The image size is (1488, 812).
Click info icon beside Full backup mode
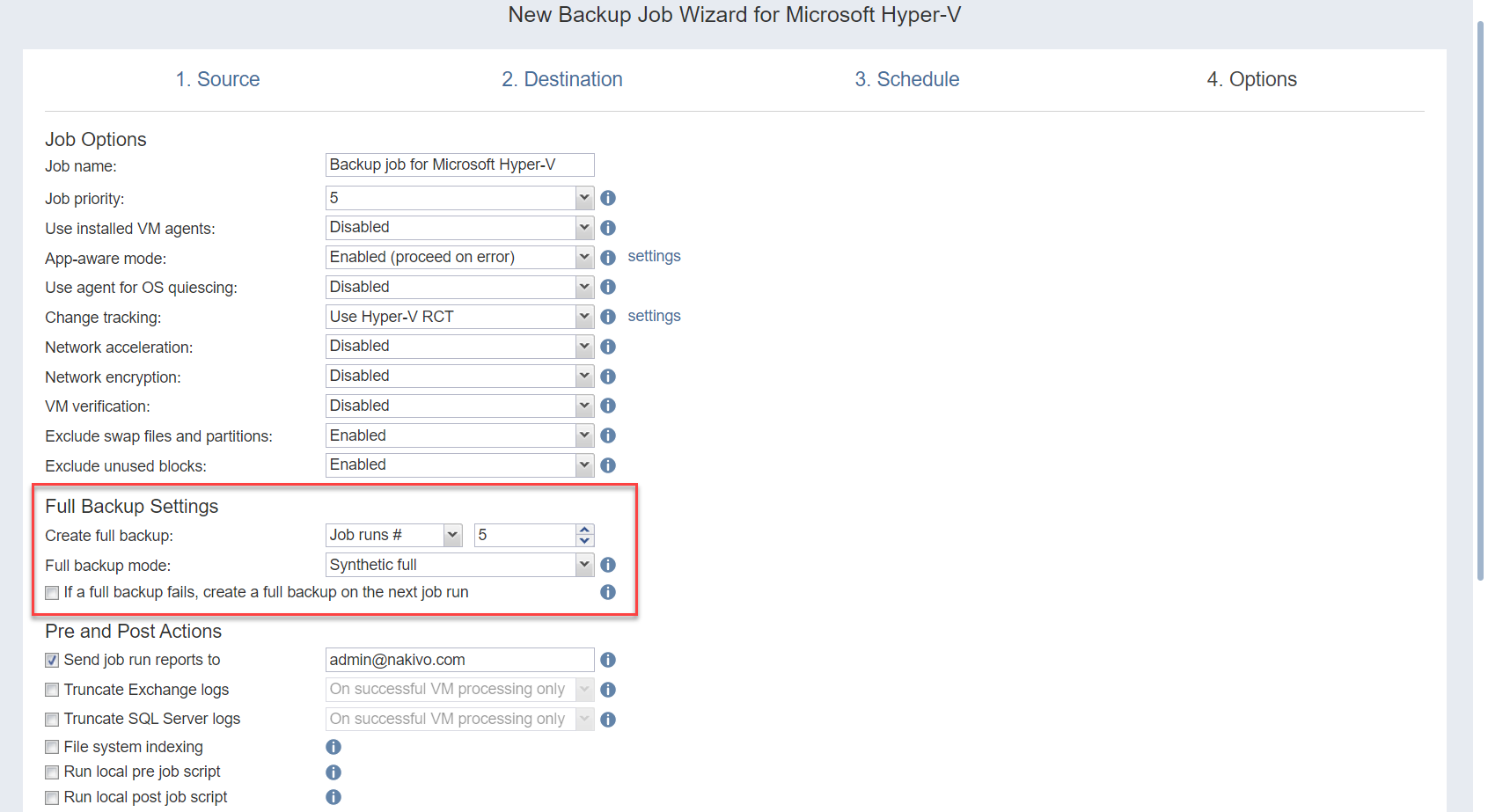(x=607, y=565)
